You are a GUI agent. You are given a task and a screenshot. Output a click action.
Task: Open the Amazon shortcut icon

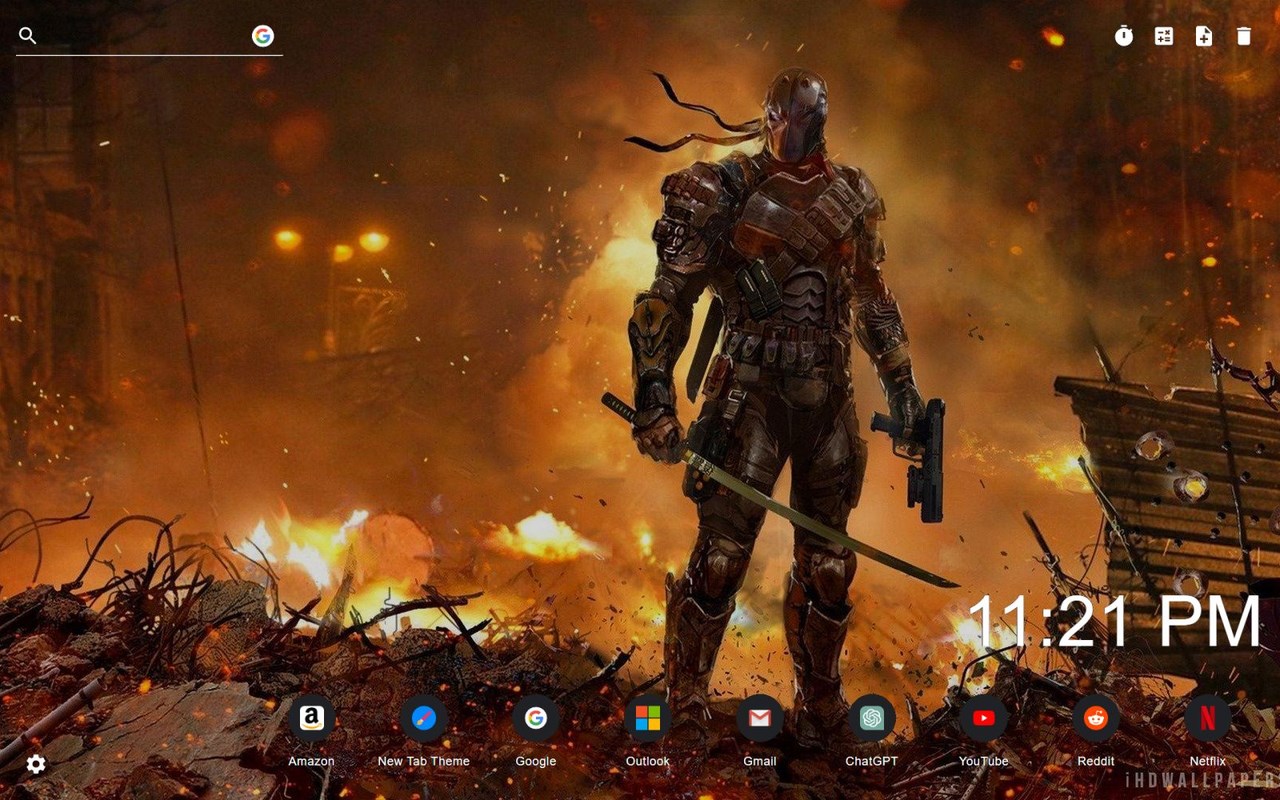pos(312,718)
